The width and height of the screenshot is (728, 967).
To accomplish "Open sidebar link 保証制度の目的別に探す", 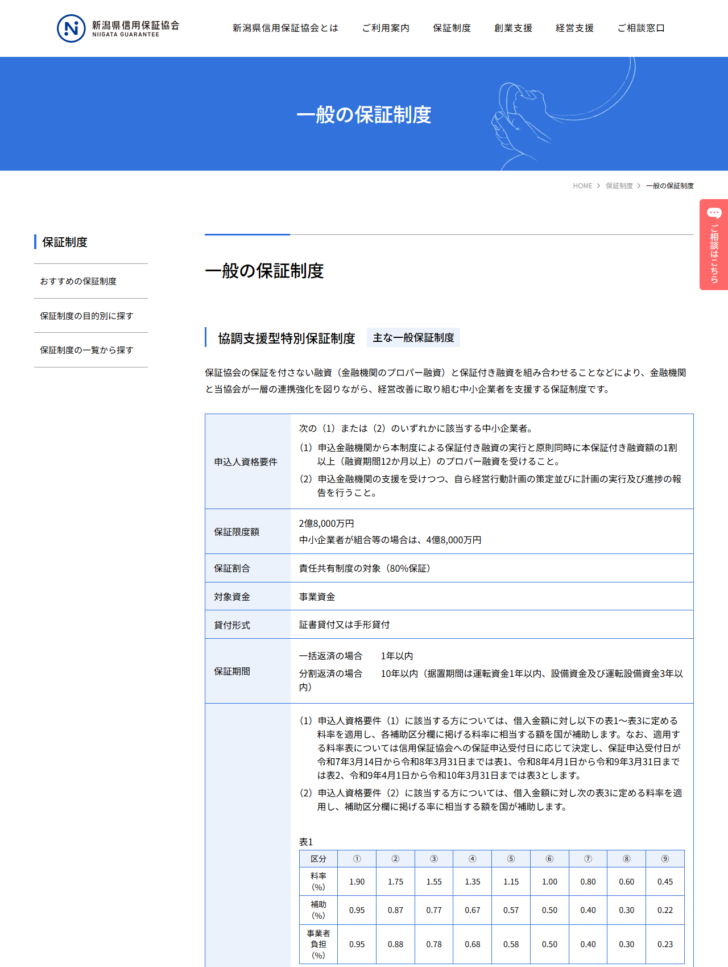I will (x=86, y=316).
